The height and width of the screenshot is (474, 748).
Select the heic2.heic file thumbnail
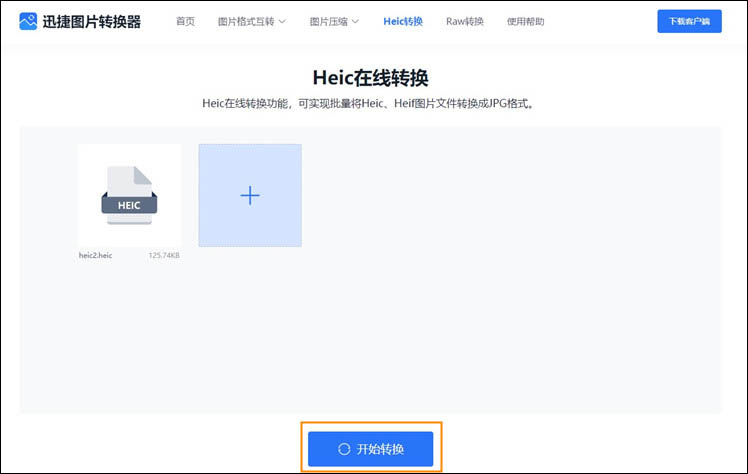click(x=130, y=196)
